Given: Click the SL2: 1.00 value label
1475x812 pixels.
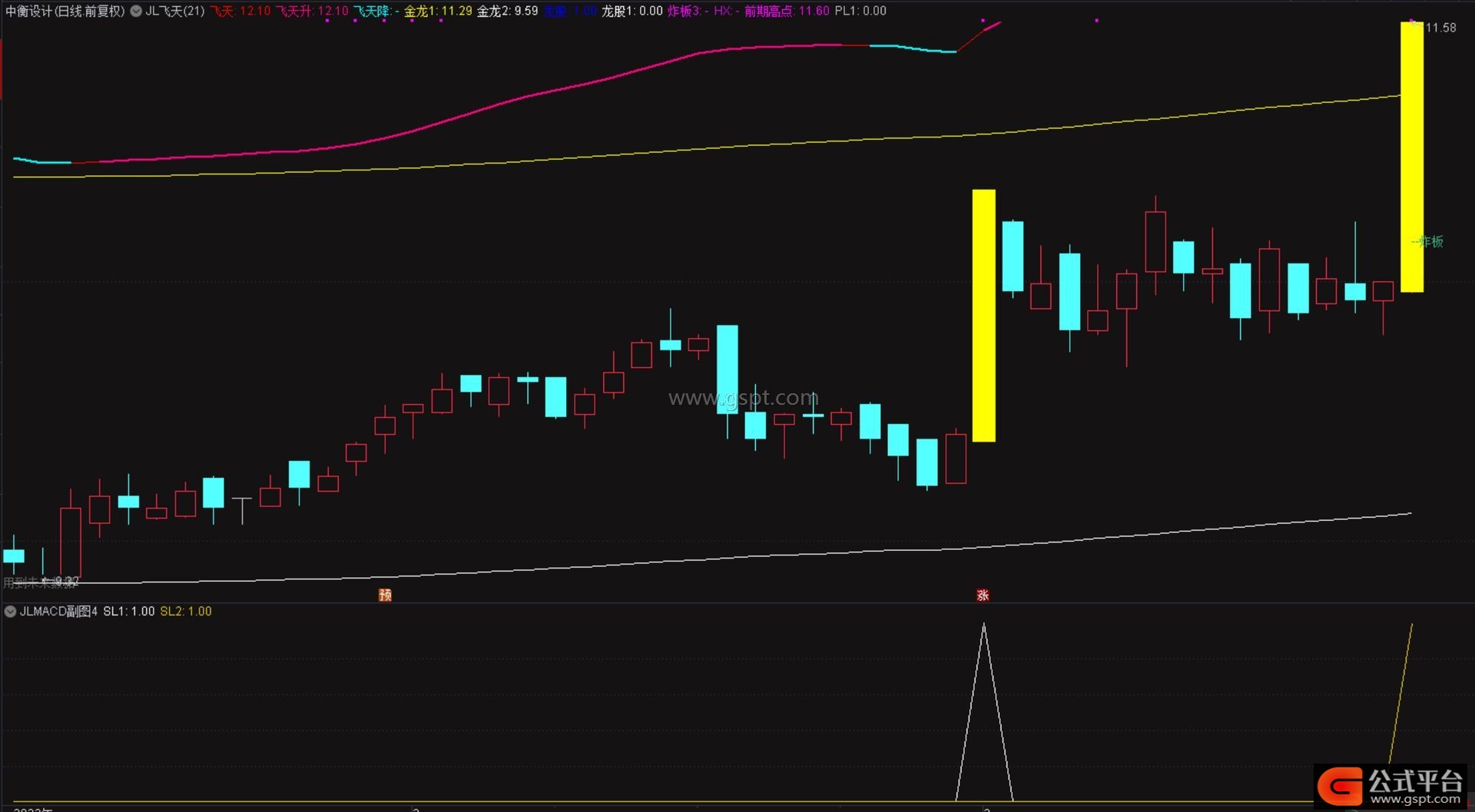Looking at the screenshot, I should [186, 611].
